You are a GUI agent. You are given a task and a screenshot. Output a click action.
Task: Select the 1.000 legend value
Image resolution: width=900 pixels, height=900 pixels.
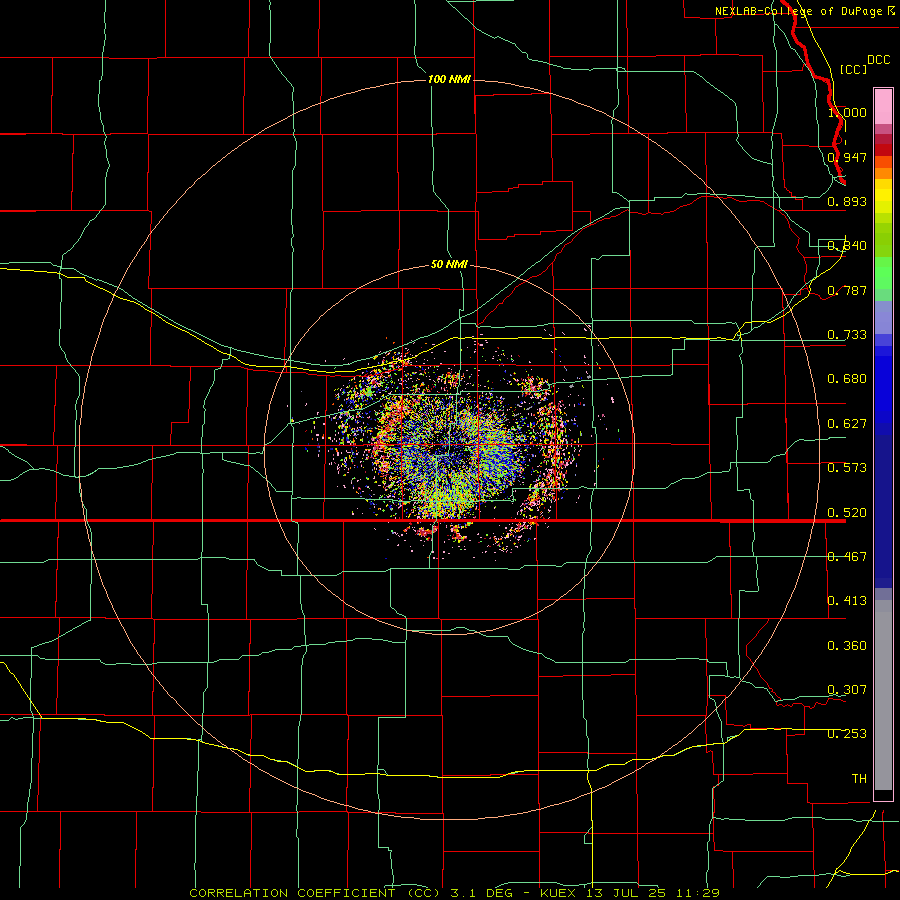coord(847,112)
